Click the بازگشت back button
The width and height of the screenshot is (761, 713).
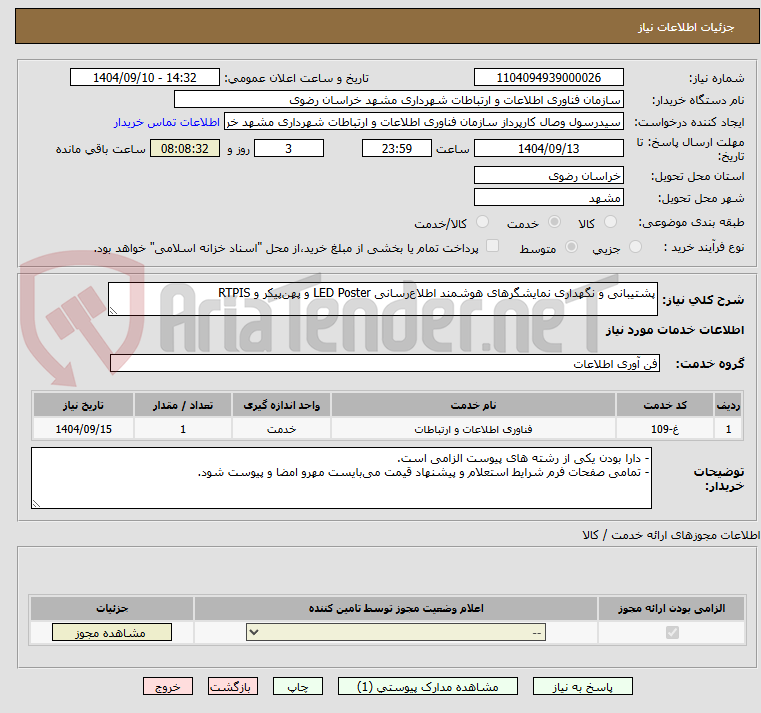233,688
